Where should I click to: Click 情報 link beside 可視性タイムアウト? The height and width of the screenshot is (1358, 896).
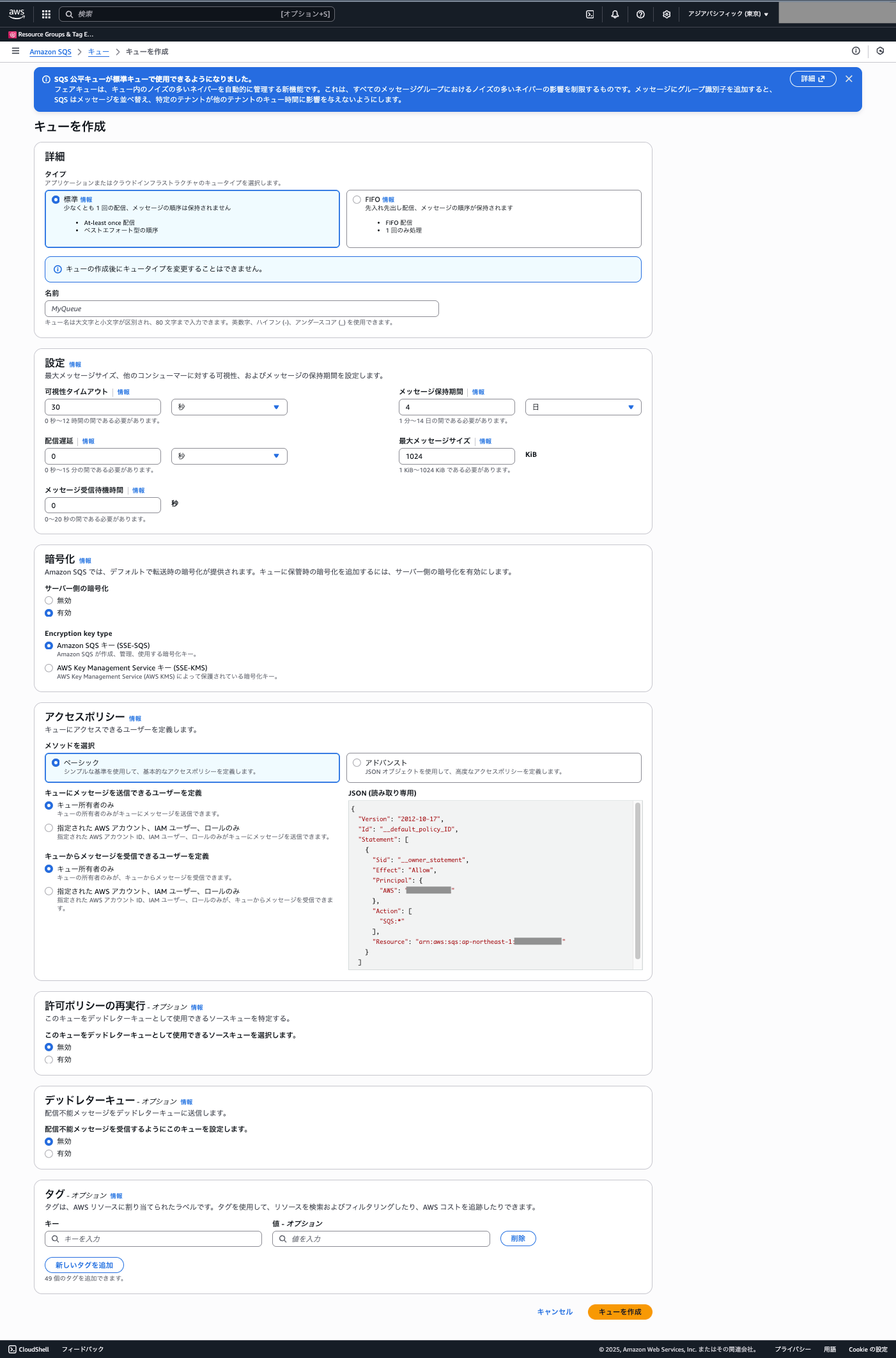[x=123, y=392]
